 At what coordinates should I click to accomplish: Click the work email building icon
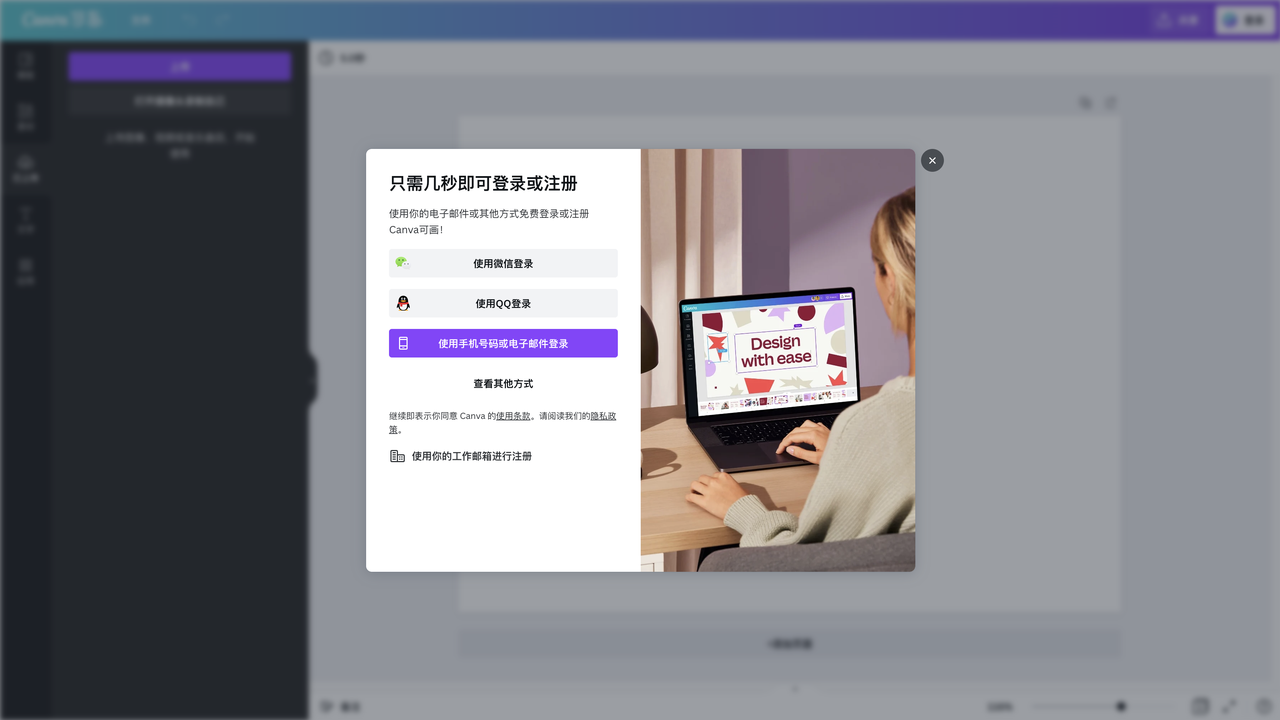tap(397, 456)
